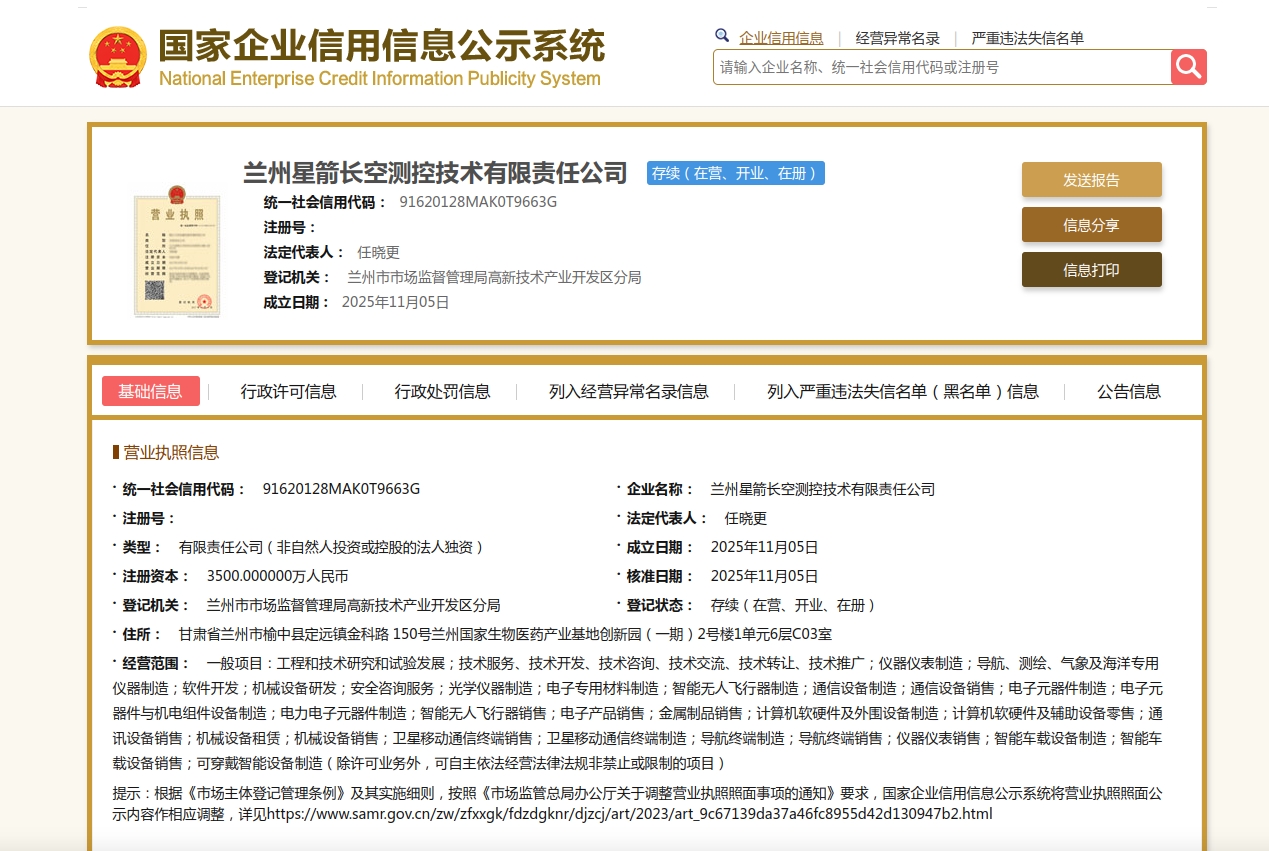1269x851 pixels.
Task: Open the business license thumbnail image
Action: 177,251
